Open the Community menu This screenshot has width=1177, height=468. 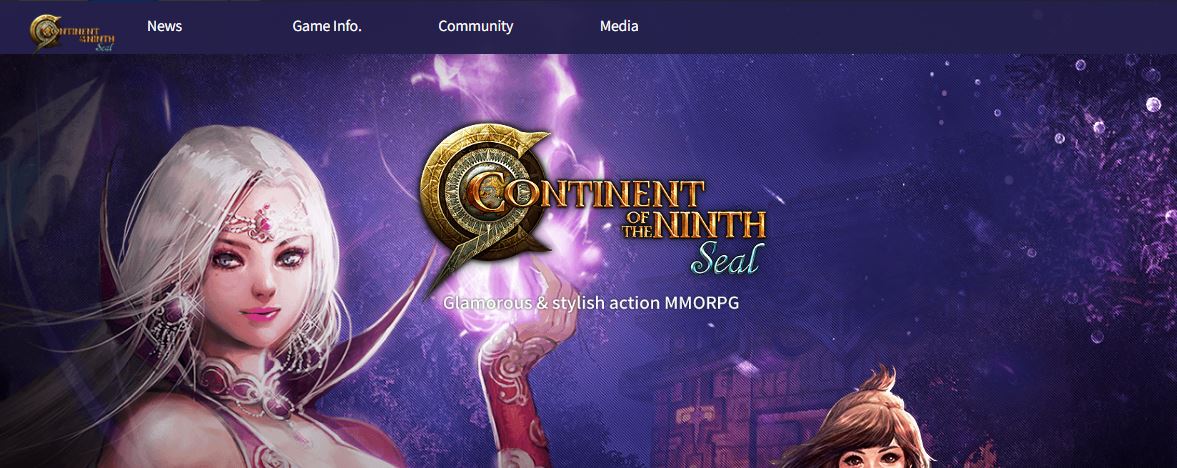[x=475, y=26]
